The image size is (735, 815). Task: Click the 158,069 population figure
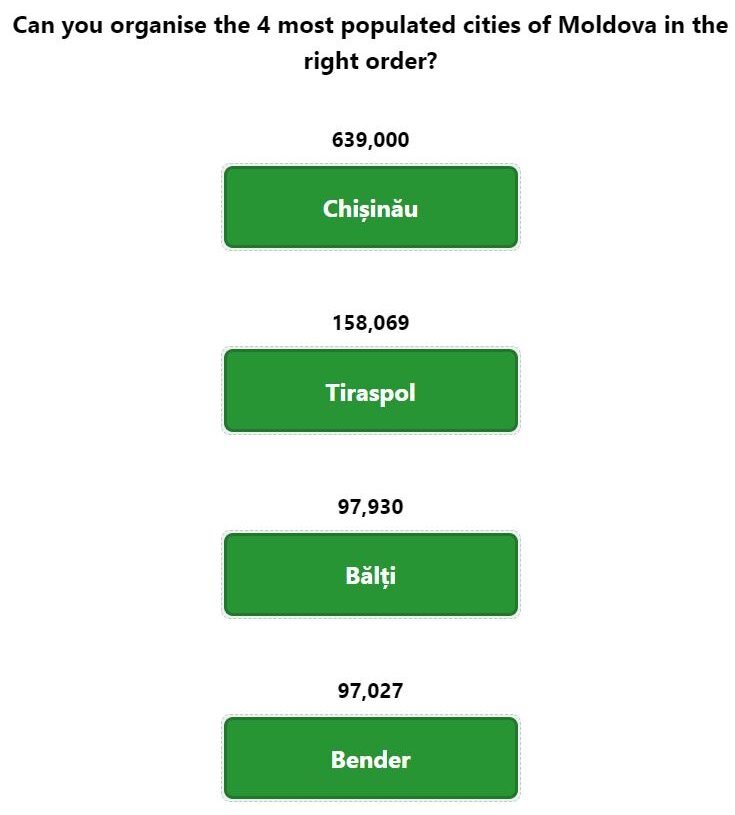point(371,323)
